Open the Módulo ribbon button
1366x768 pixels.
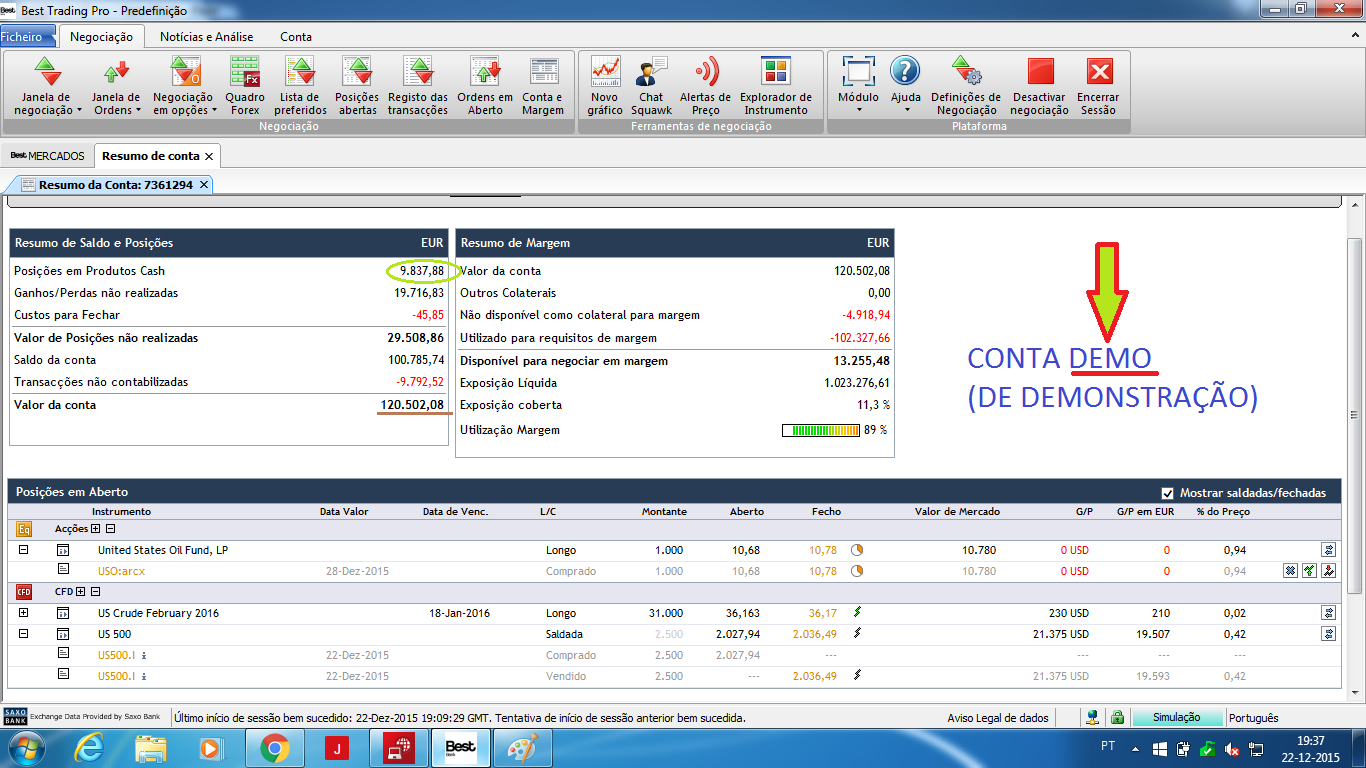tap(858, 86)
